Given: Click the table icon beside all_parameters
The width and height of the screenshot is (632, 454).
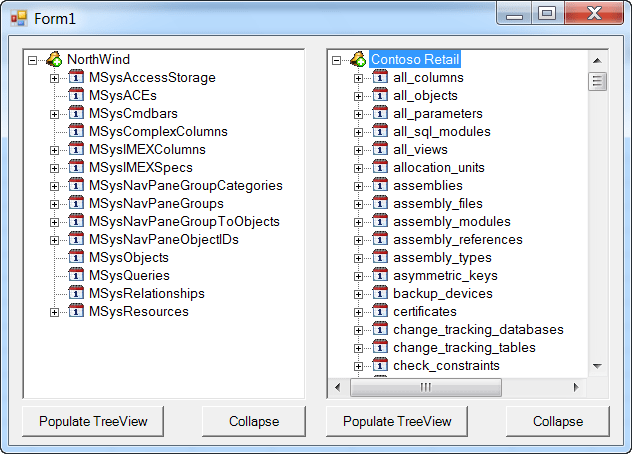Looking at the screenshot, I should [x=380, y=112].
